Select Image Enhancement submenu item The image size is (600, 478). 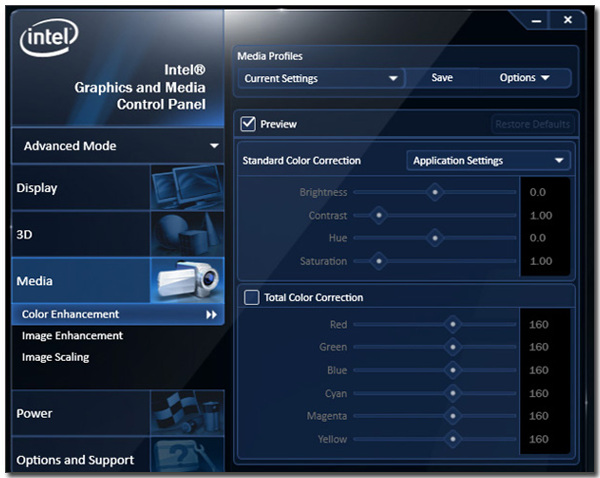pos(73,336)
